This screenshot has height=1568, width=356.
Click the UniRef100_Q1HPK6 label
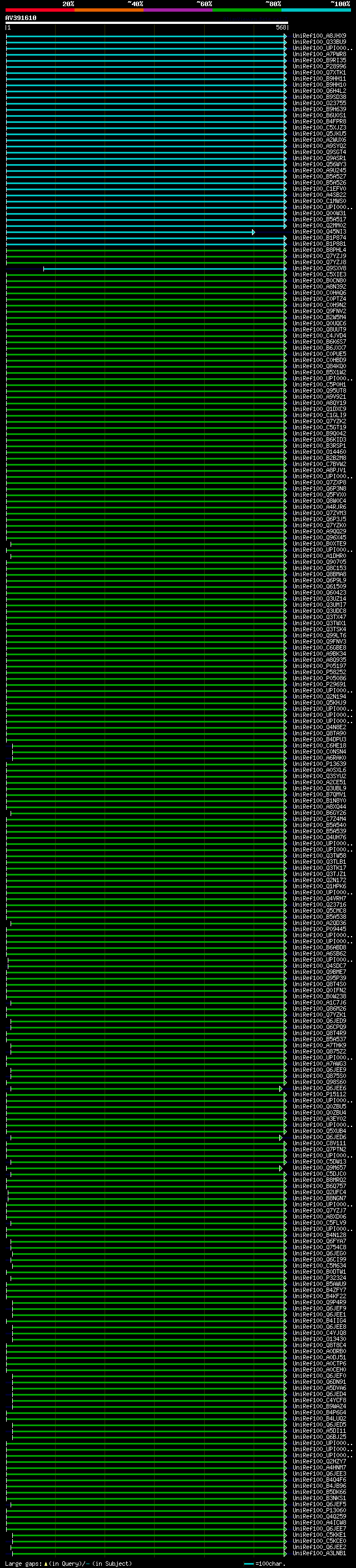click(319, 886)
